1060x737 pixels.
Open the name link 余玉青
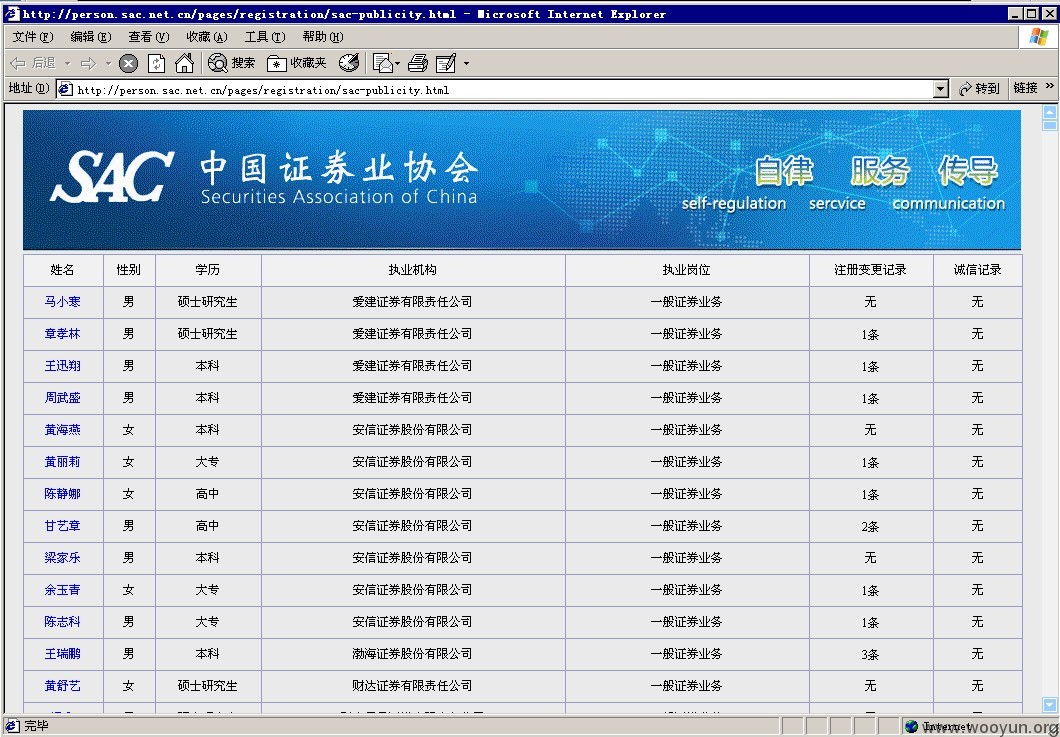62,590
